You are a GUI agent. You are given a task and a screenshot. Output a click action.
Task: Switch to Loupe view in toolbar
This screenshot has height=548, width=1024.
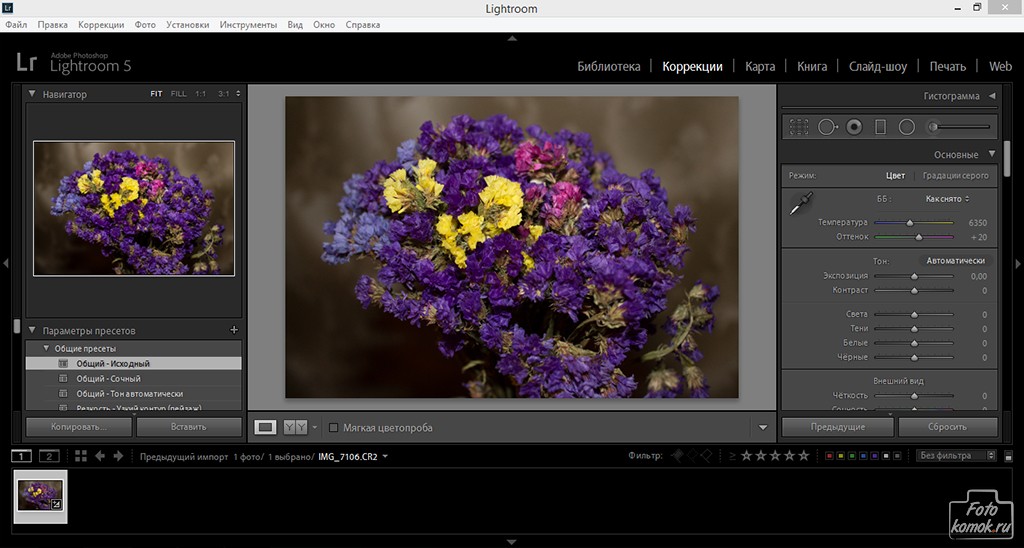264,427
